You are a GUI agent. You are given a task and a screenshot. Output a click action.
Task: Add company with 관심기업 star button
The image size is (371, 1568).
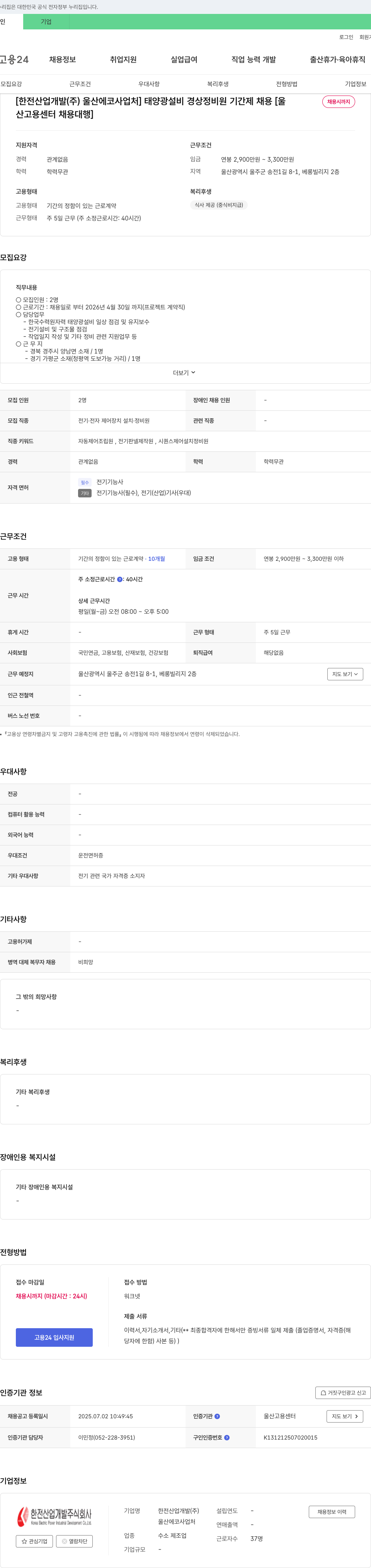pyautogui.click(x=34, y=1541)
